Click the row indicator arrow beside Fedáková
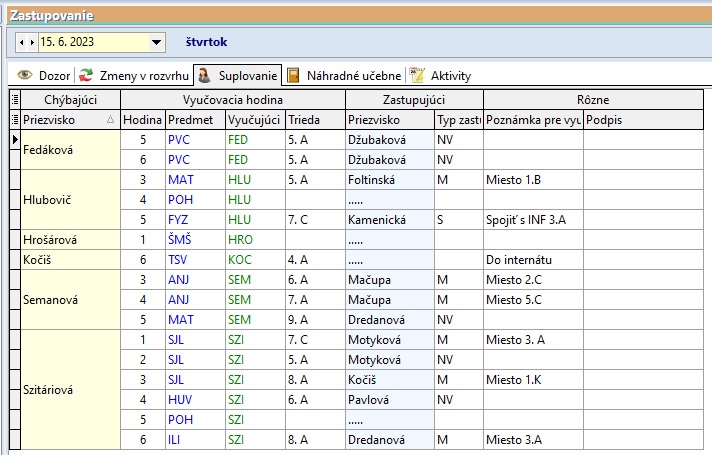The width and height of the screenshot is (712, 455). [x=14, y=140]
